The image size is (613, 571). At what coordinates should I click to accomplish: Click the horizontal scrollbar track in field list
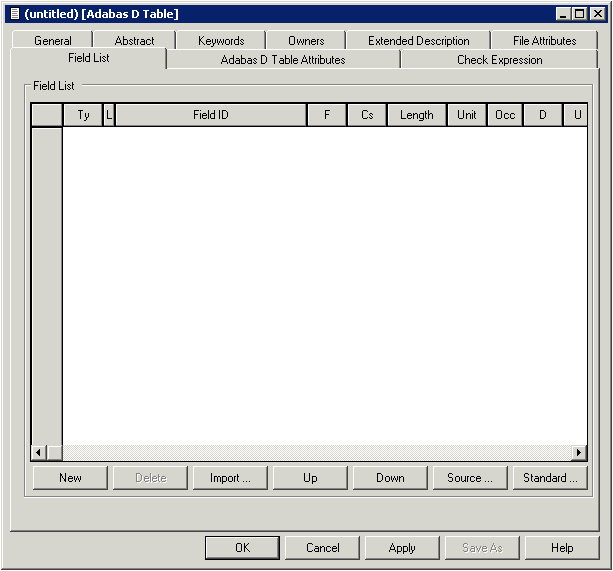310,453
